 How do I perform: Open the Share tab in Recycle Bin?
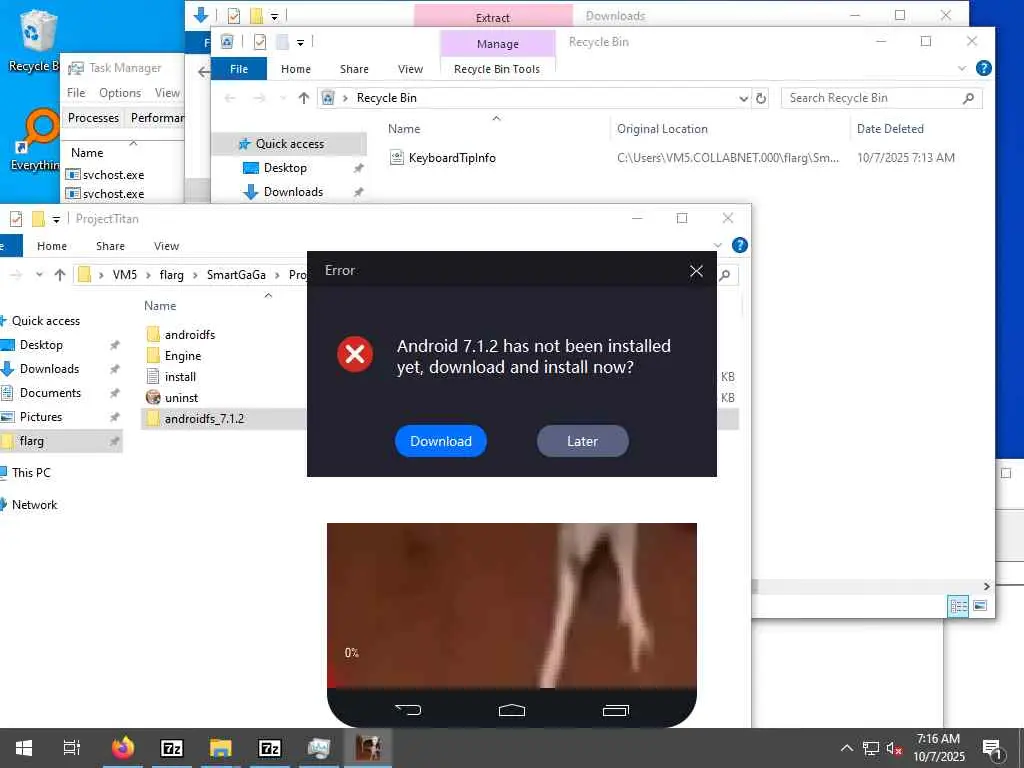[x=354, y=69]
